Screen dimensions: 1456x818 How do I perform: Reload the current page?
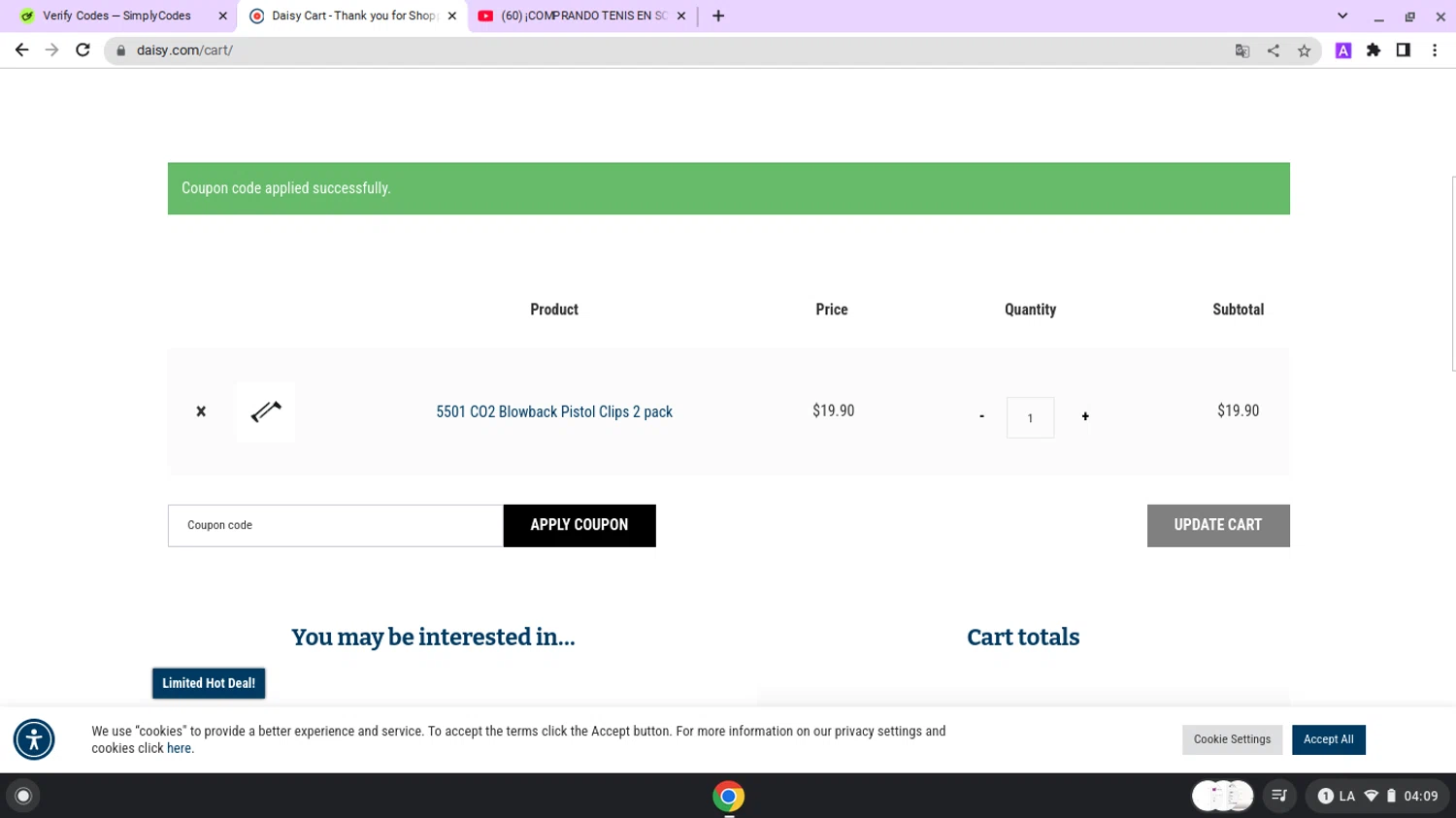[83, 49]
